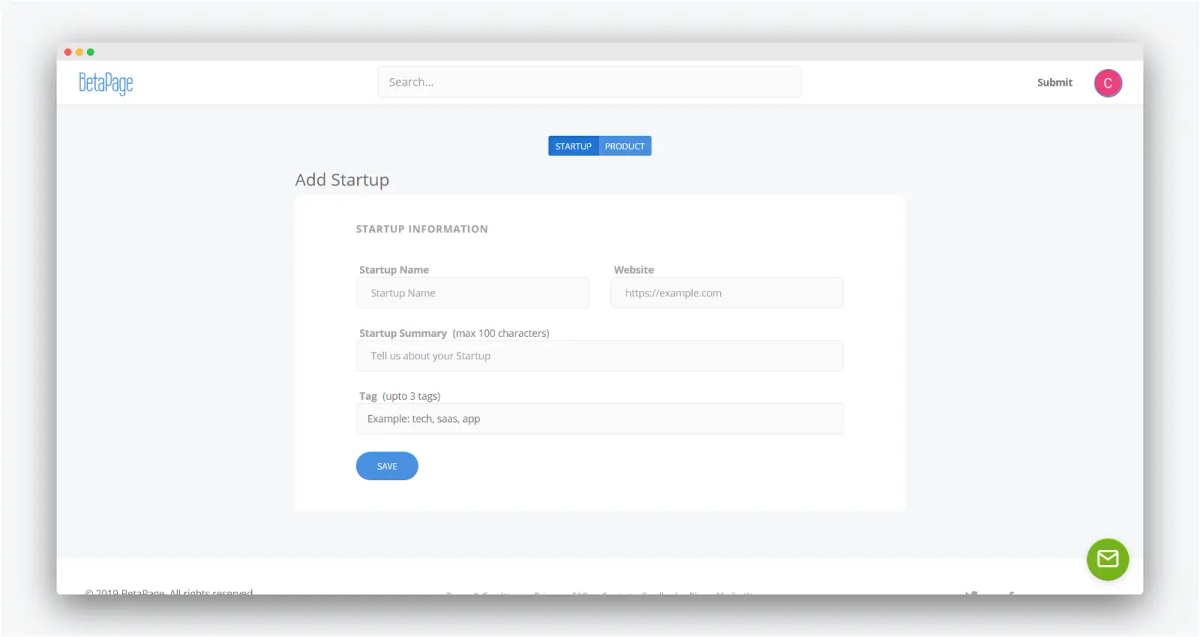Click into the Startup Name field
This screenshot has height=637, width=1200.
(x=472, y=293)
